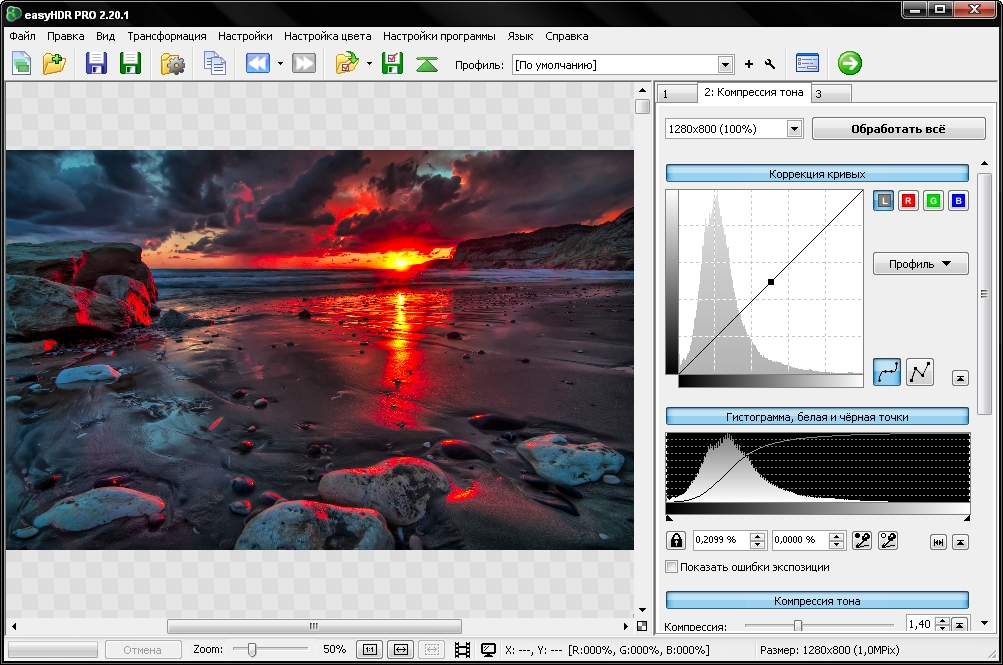Collapse the 'Коррекция кривых' section header
The image size is (1003, 665).
[x=817, y=173]
